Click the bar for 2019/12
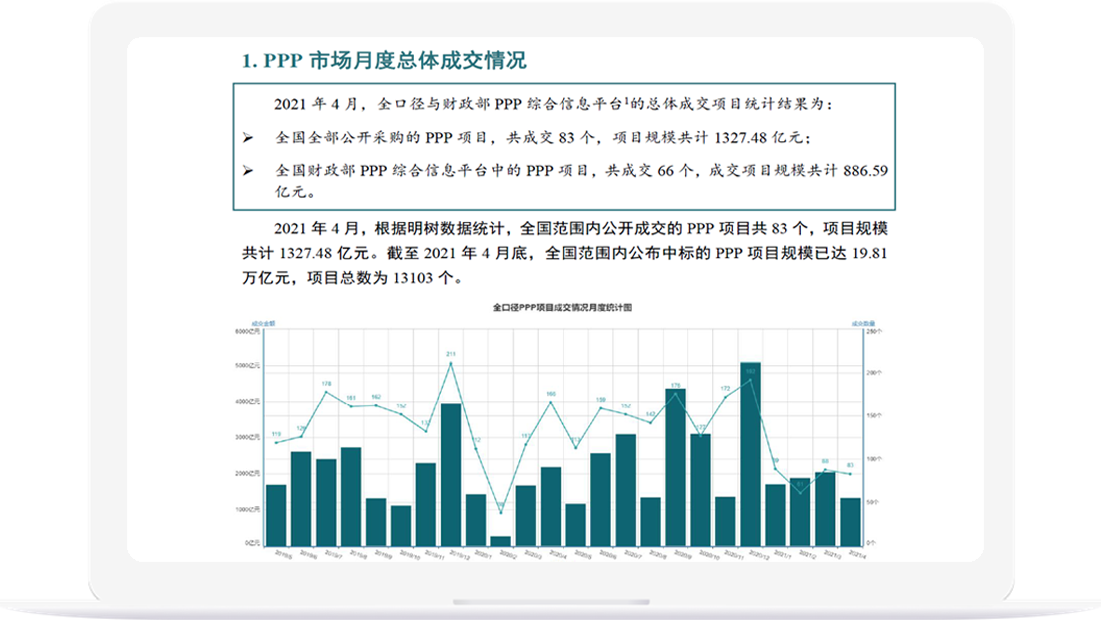 (x=451, y=475)
